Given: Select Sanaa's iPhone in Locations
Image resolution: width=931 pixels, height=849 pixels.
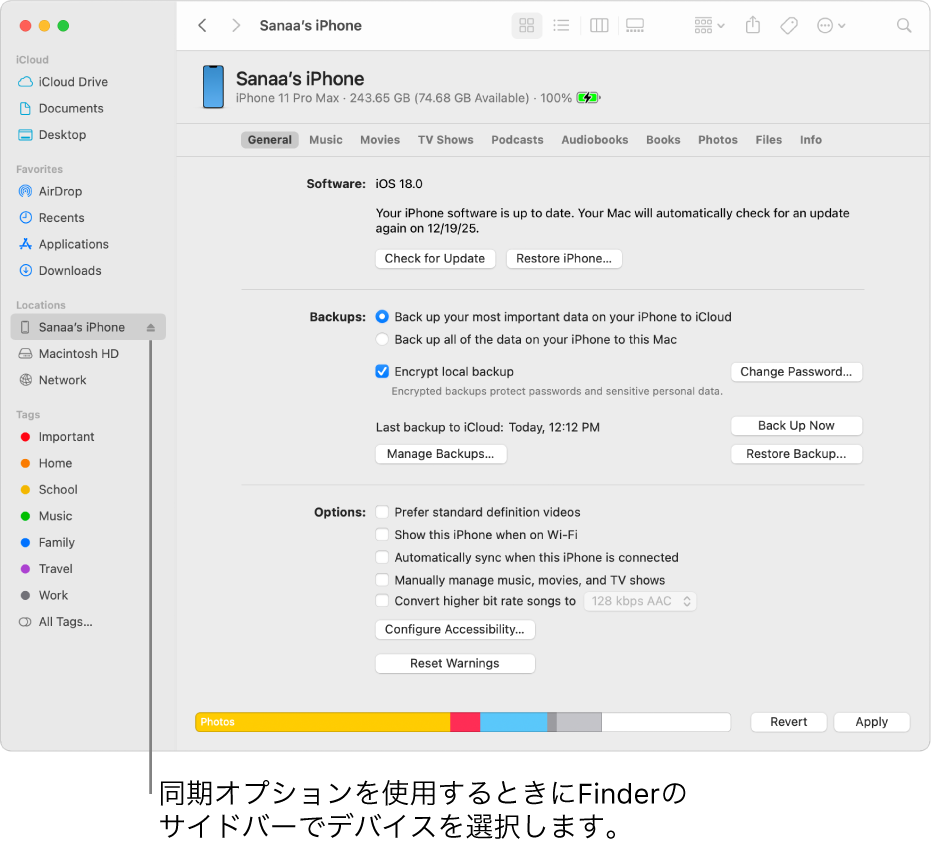Looking at the screenshot, I should [x=88, y=327].
